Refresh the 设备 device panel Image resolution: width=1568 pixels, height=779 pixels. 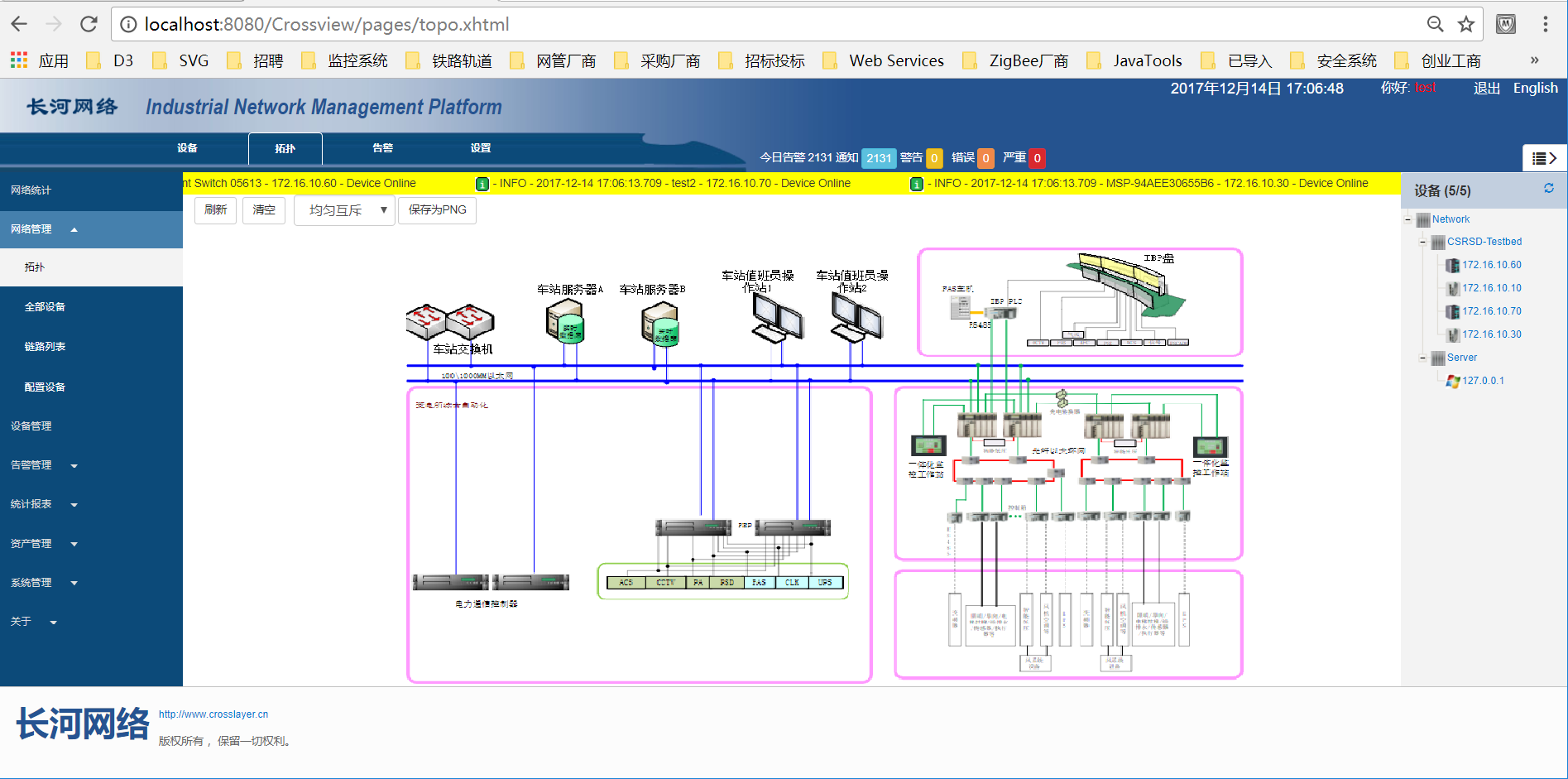coord(1548,189)
